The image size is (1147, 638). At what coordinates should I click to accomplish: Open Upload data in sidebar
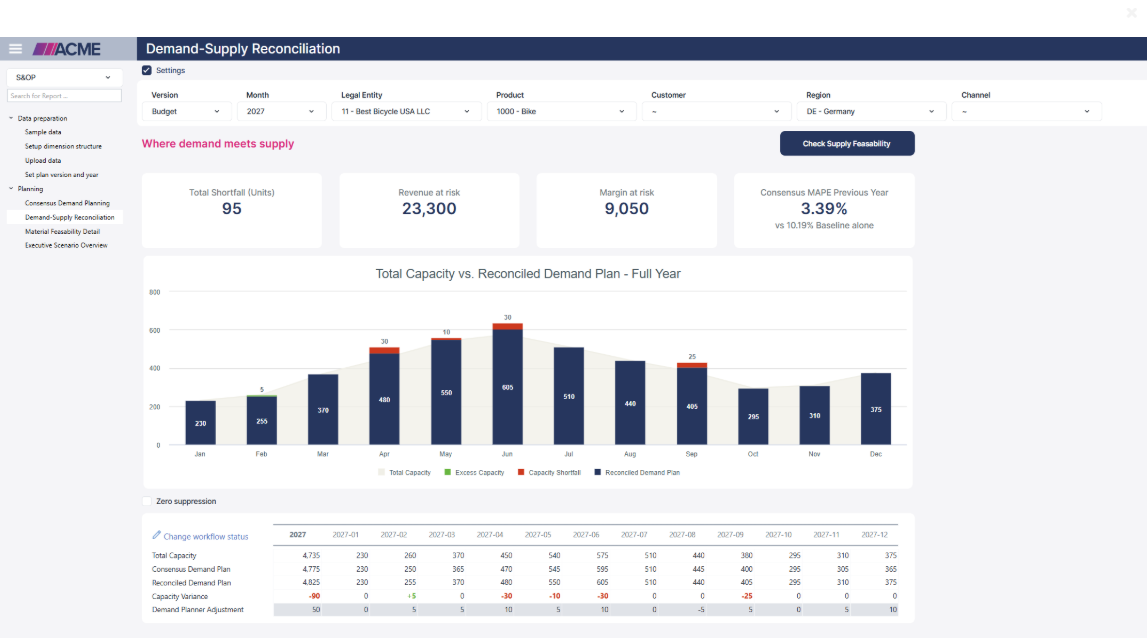point(43,160)
